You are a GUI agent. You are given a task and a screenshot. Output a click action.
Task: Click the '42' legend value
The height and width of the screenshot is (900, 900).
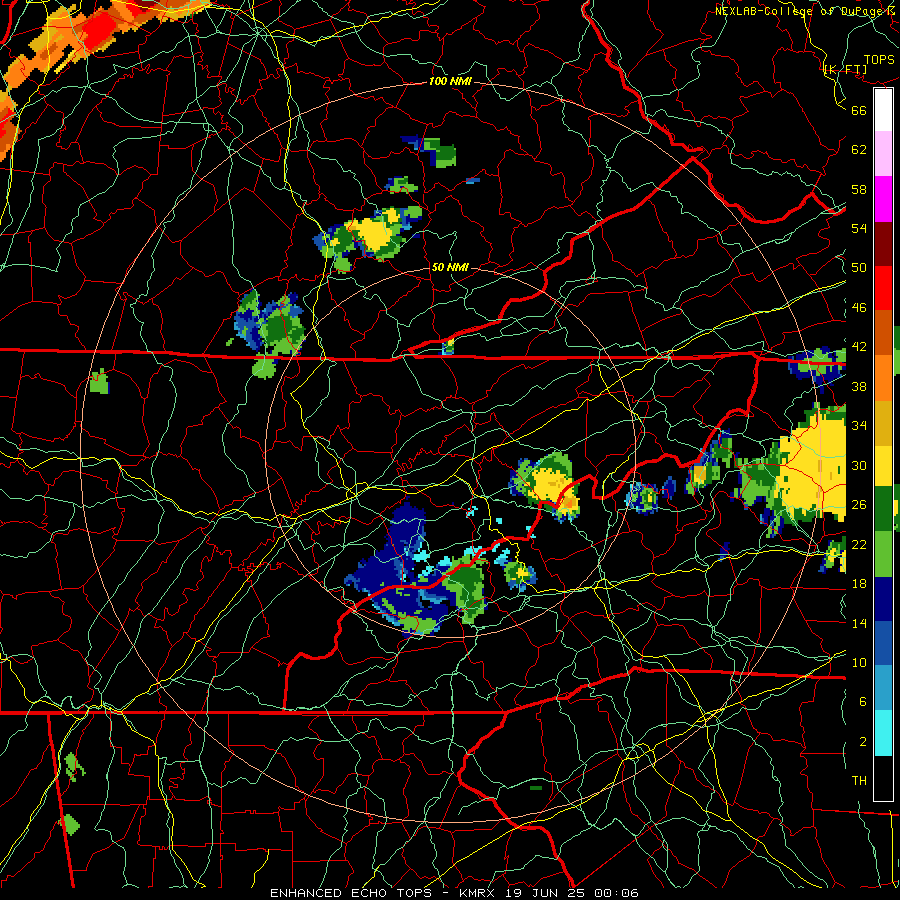click(859, 346)
